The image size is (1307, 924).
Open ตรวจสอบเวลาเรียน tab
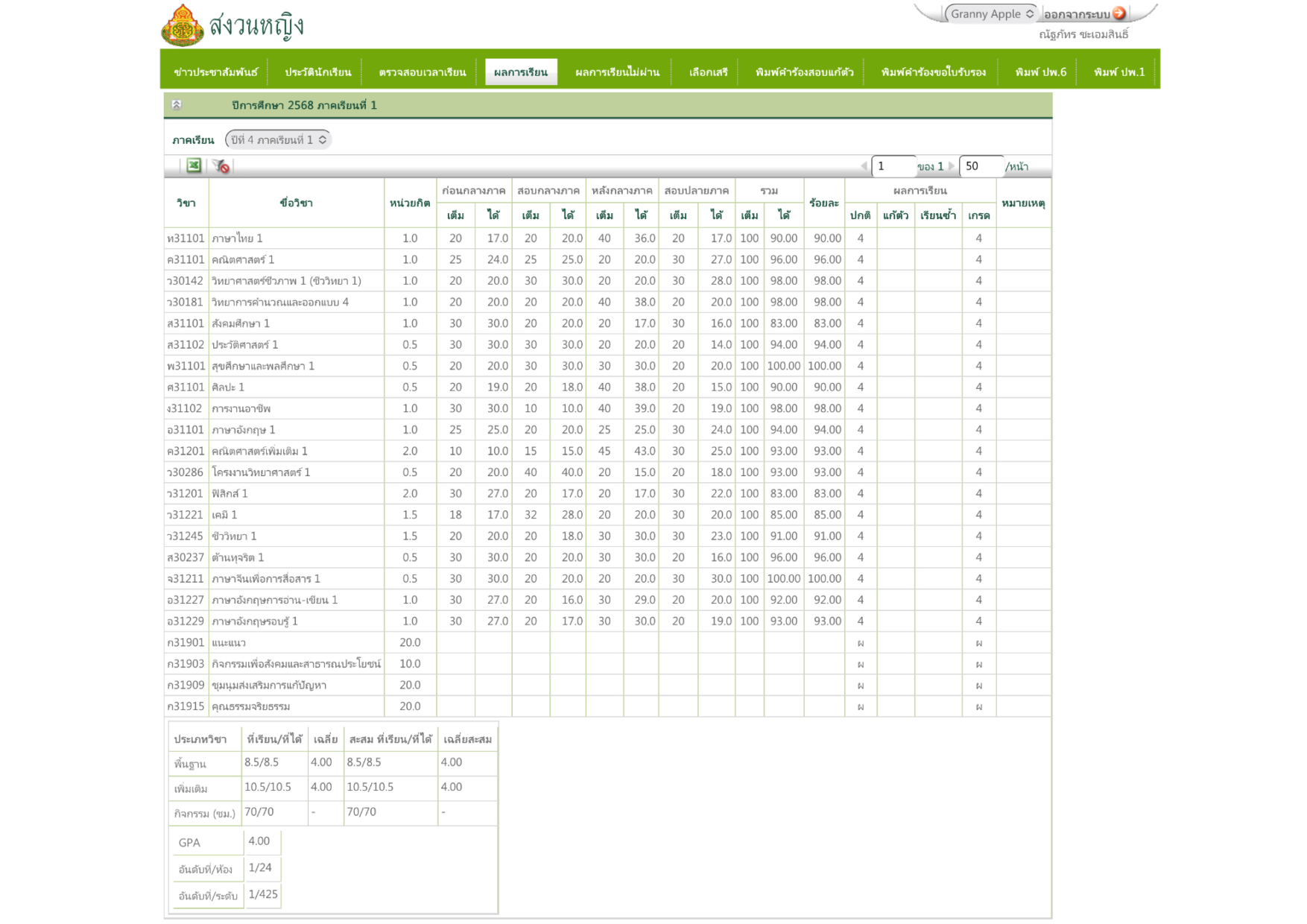[x=422, y=72]
